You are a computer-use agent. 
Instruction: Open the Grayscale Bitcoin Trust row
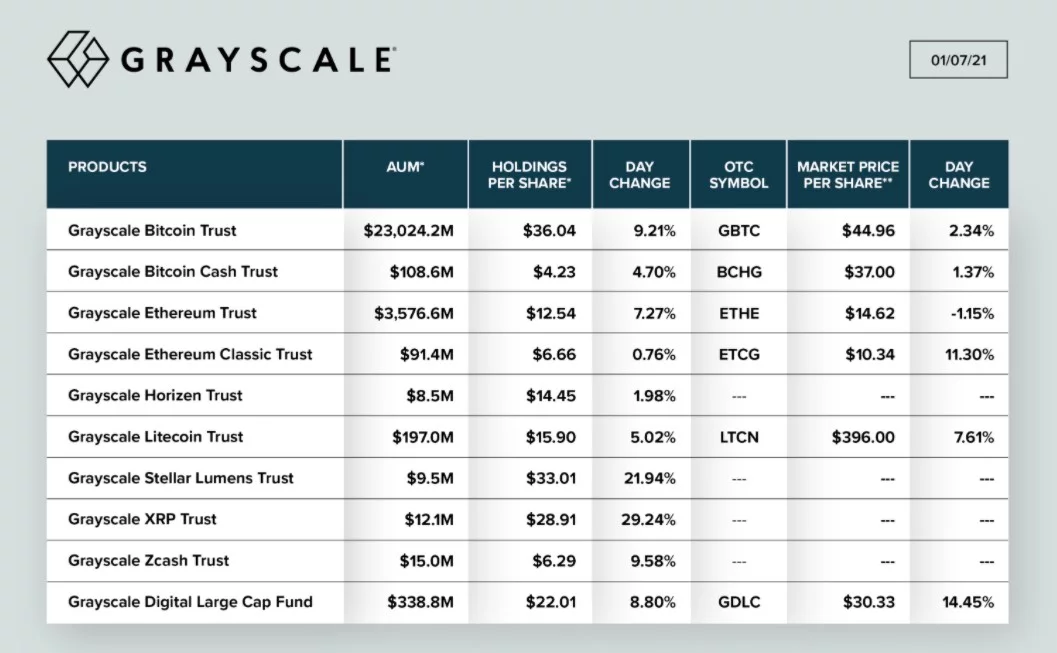click(x=152, y=231)
